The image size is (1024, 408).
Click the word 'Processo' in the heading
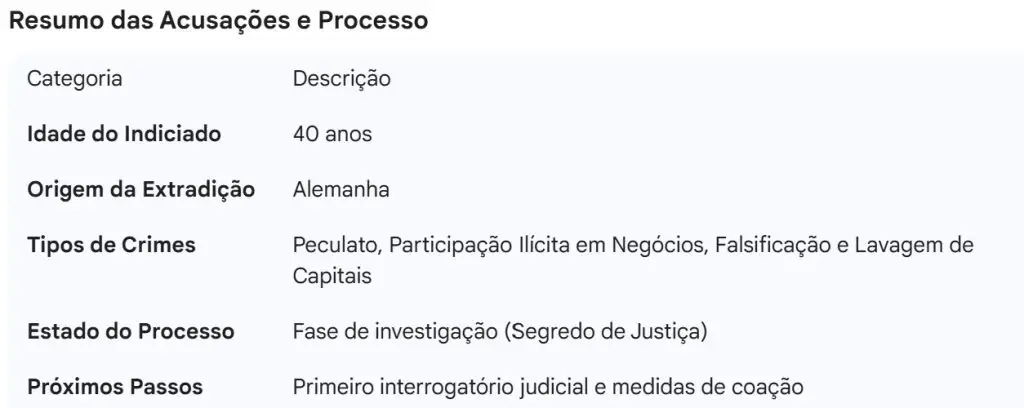click(373, 21)
